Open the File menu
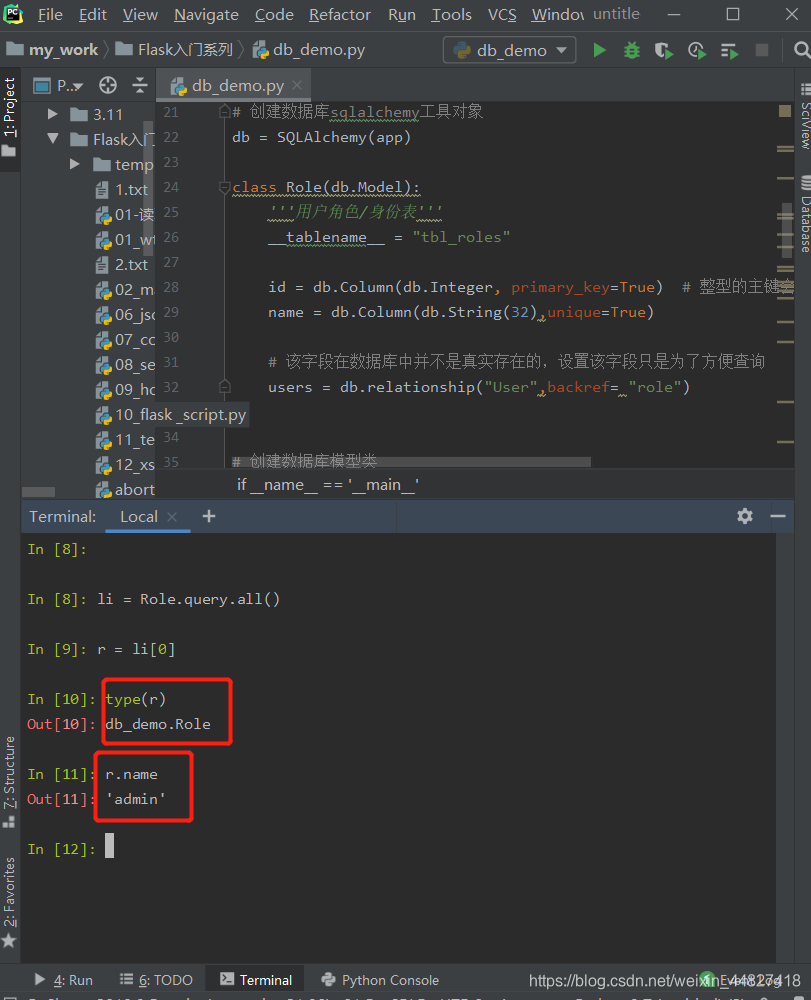The image size is (811, 1000). [50, 14]
